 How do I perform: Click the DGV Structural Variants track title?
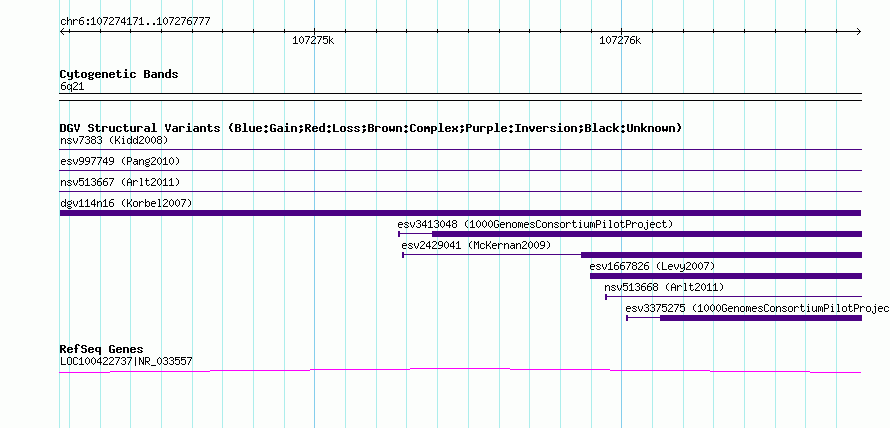(371, 128)
